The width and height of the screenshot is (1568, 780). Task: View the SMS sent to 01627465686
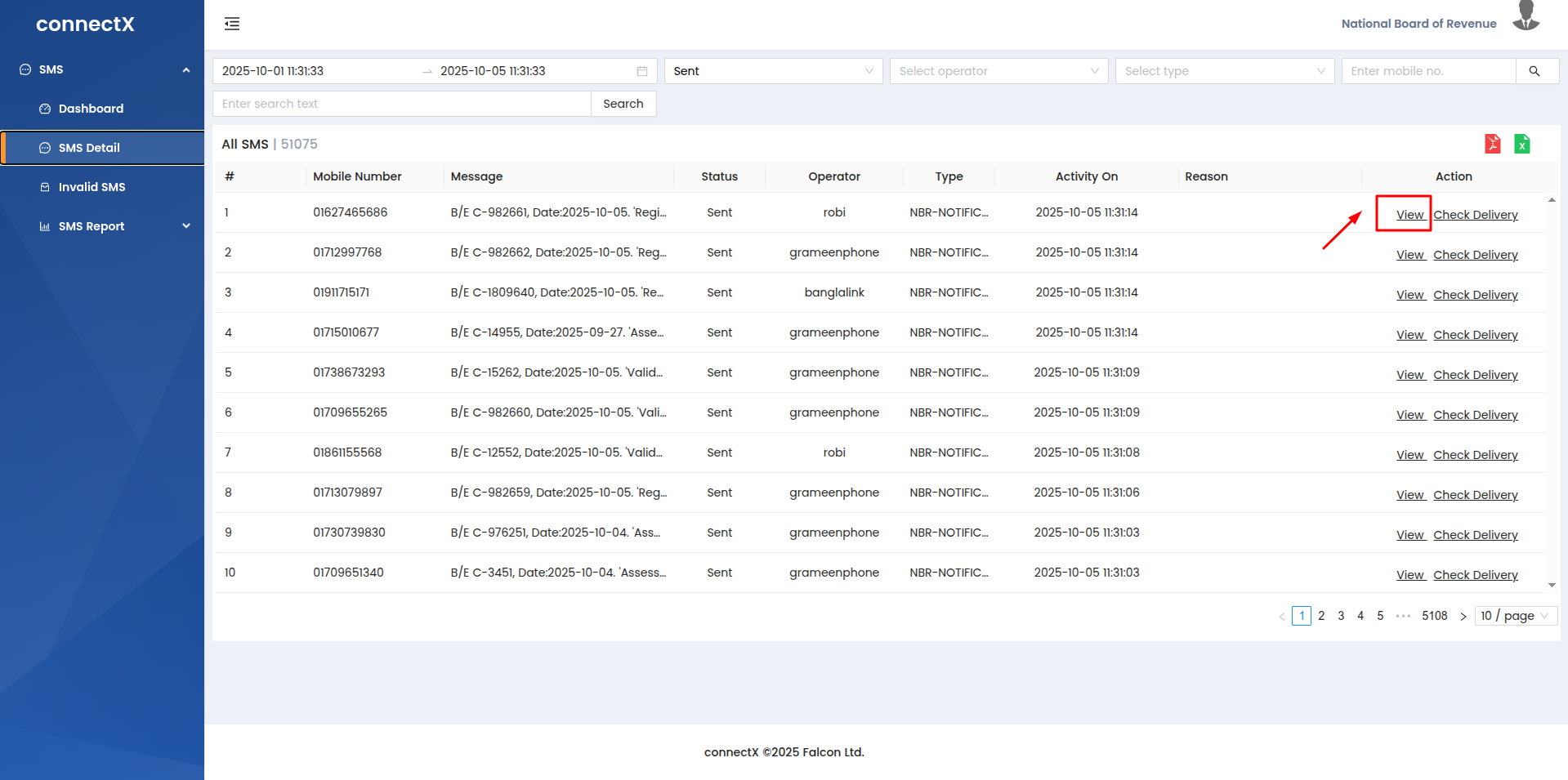[x=1409, y=215]
